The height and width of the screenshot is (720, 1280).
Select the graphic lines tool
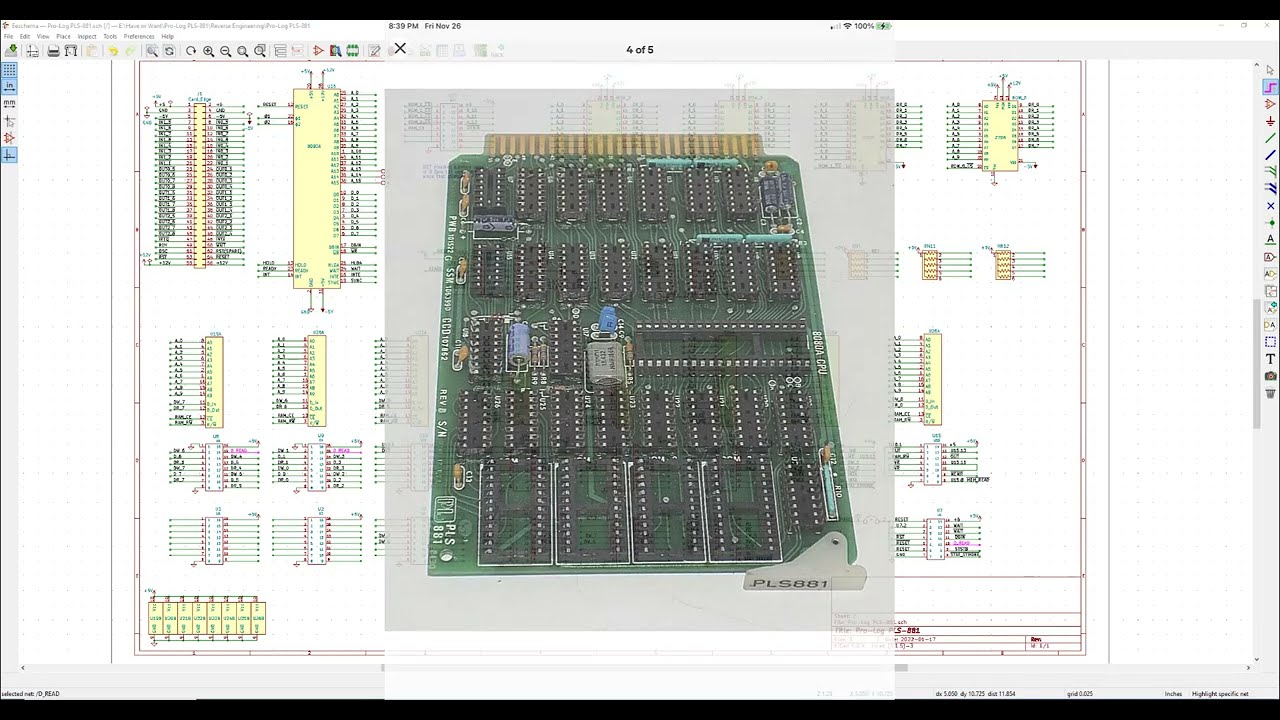[1270, 342]
